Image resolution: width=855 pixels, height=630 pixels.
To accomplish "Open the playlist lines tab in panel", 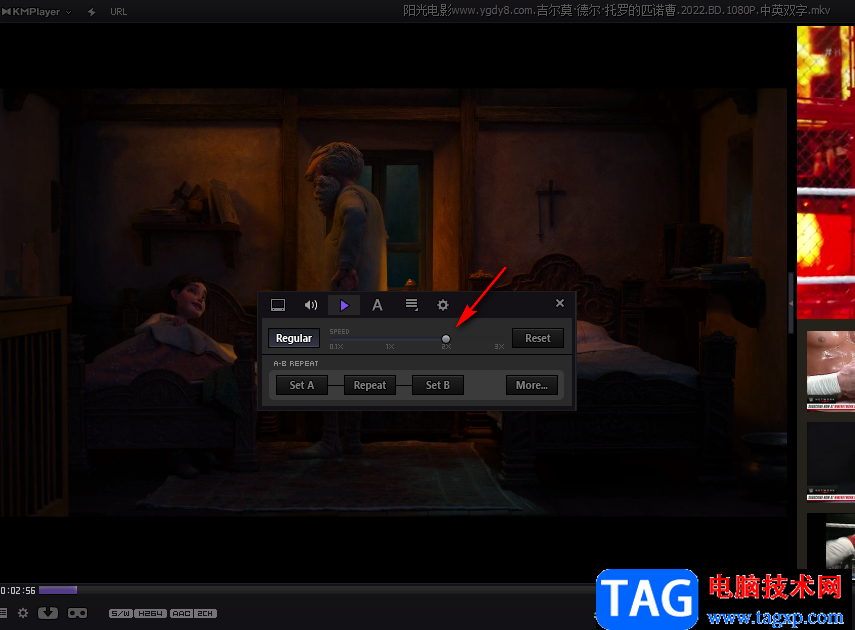I will point(412,305).
